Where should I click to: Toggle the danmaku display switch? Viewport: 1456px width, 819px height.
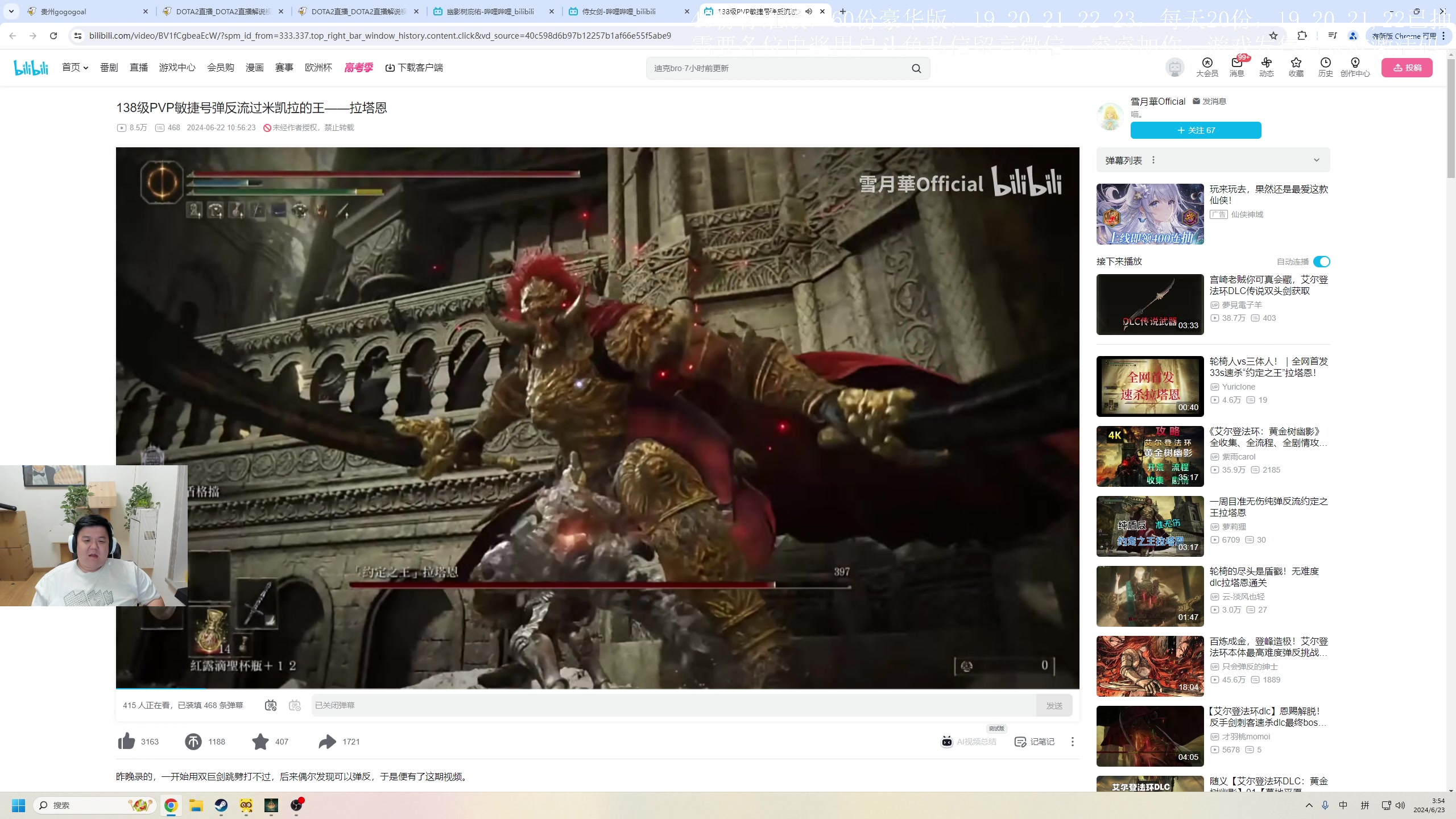click(x=271, y=705)
